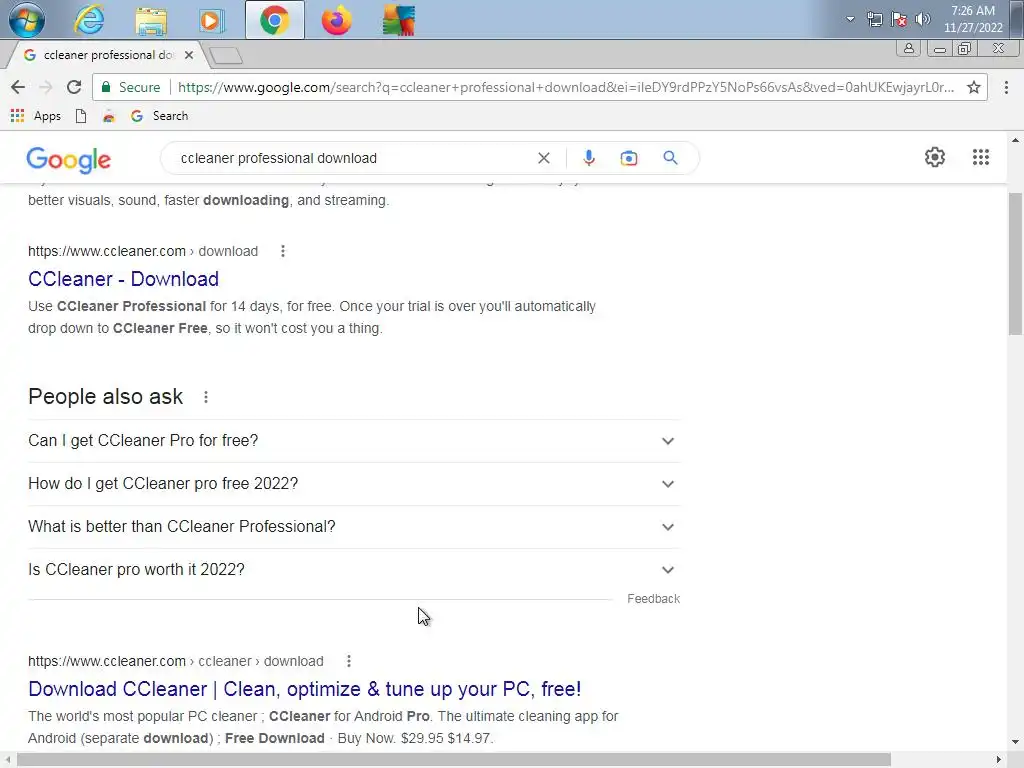The image size is (1024, 768).
Task: Expand How do I get CCleaner pro free 2022?
Action: [354, 484]
